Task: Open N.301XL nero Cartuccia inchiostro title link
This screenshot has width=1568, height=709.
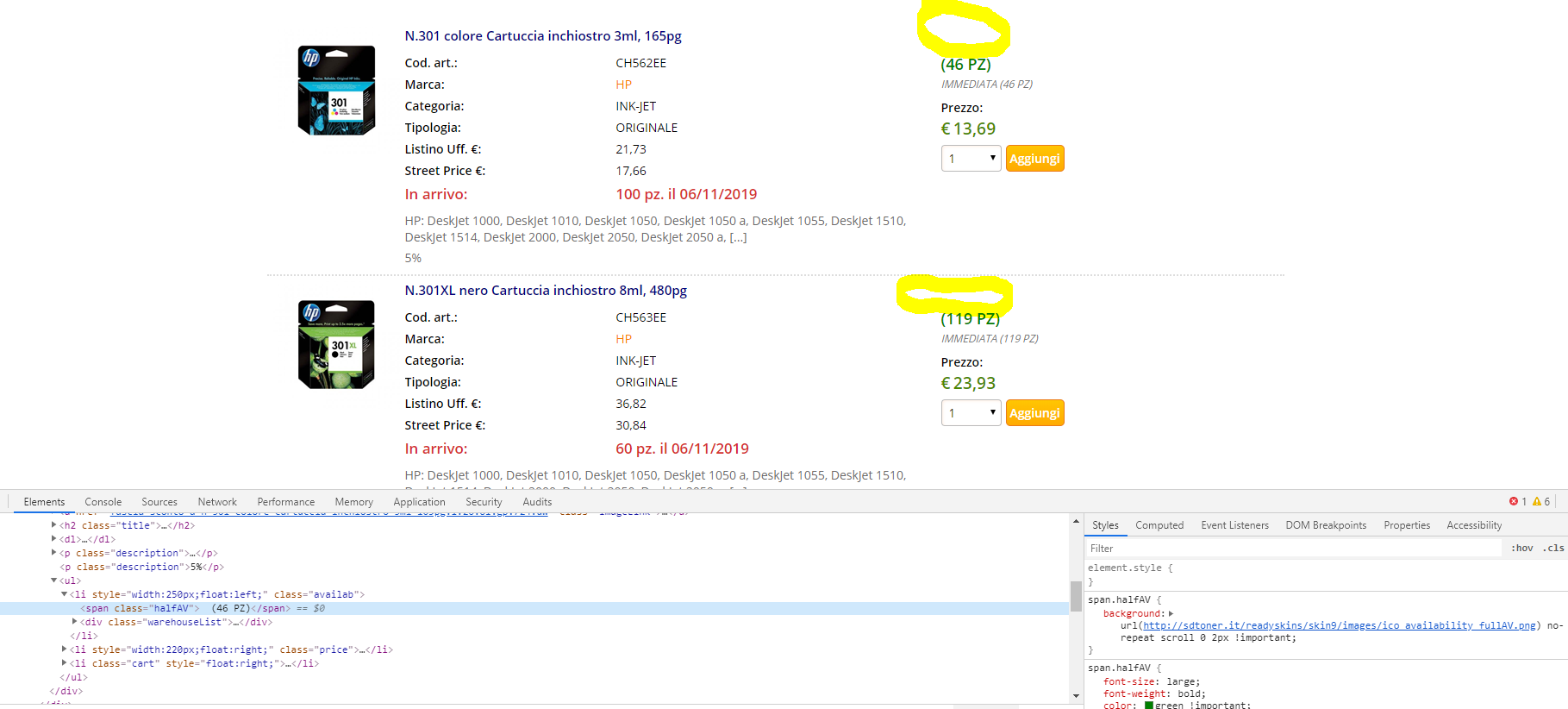Action: (546, 291)
